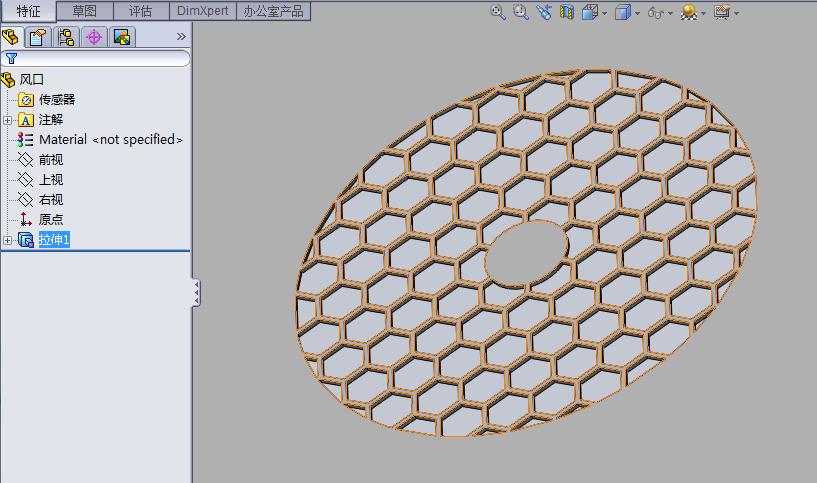
Task: Click the 注解 annotation folder icon
Action: coord(26,120)
